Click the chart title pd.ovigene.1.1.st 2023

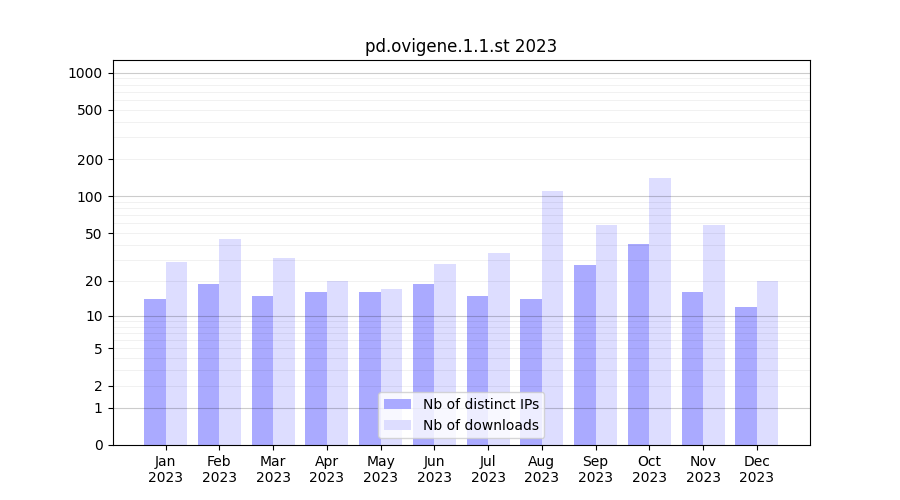click(x=460, y=46)
